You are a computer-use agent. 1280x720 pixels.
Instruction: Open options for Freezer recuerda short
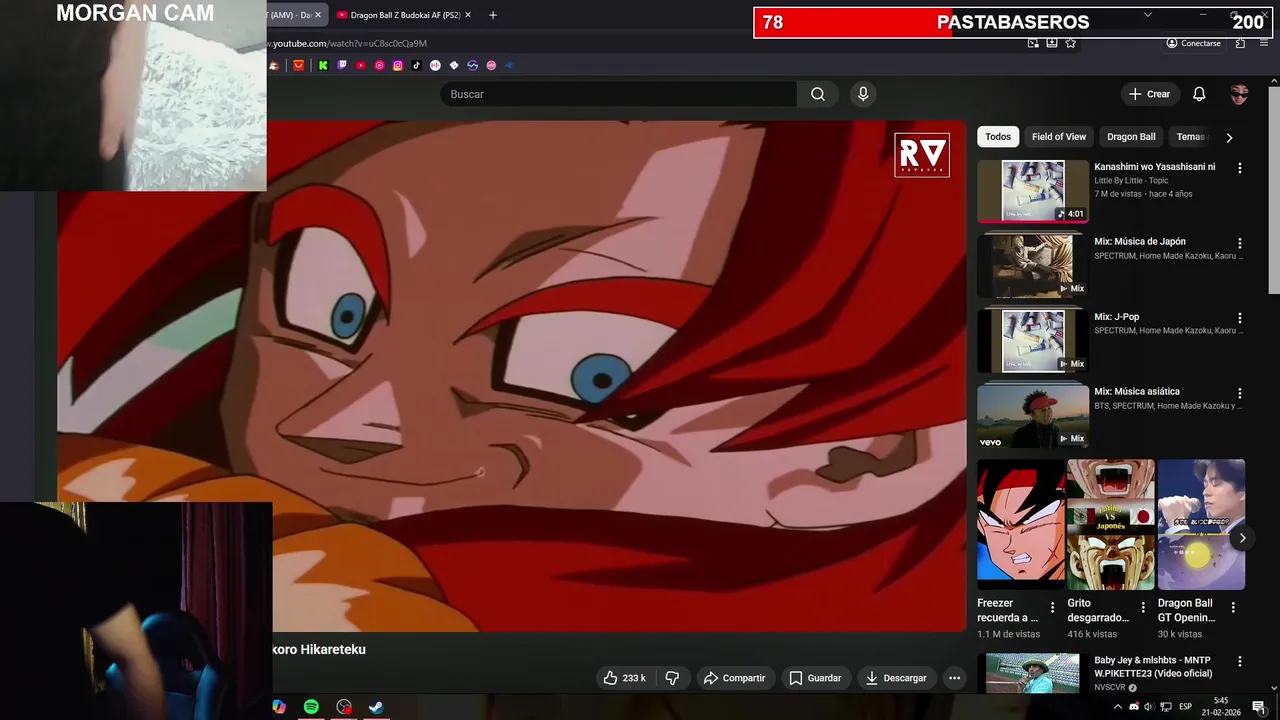click(x=1052, y=607)
